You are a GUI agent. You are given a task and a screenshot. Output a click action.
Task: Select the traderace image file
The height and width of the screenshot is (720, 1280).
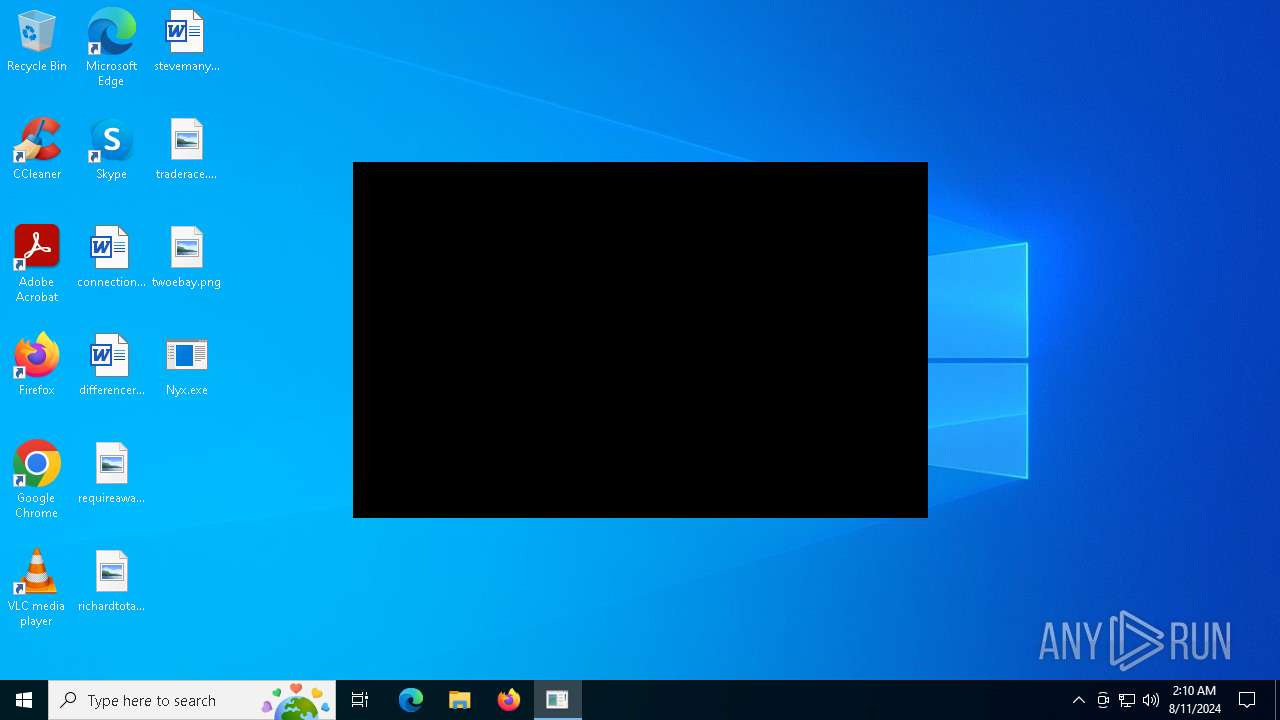pos(186,150)
